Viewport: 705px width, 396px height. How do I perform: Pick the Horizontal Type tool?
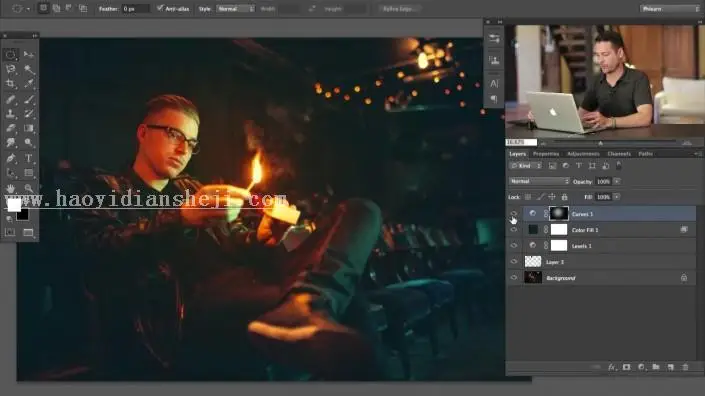tap(29, 158)
